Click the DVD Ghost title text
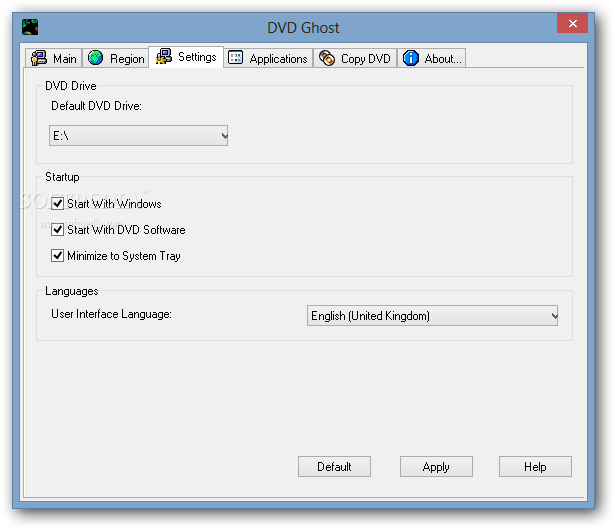The height and width of the screenshot is (529, 615). click(x=303, y=28)
